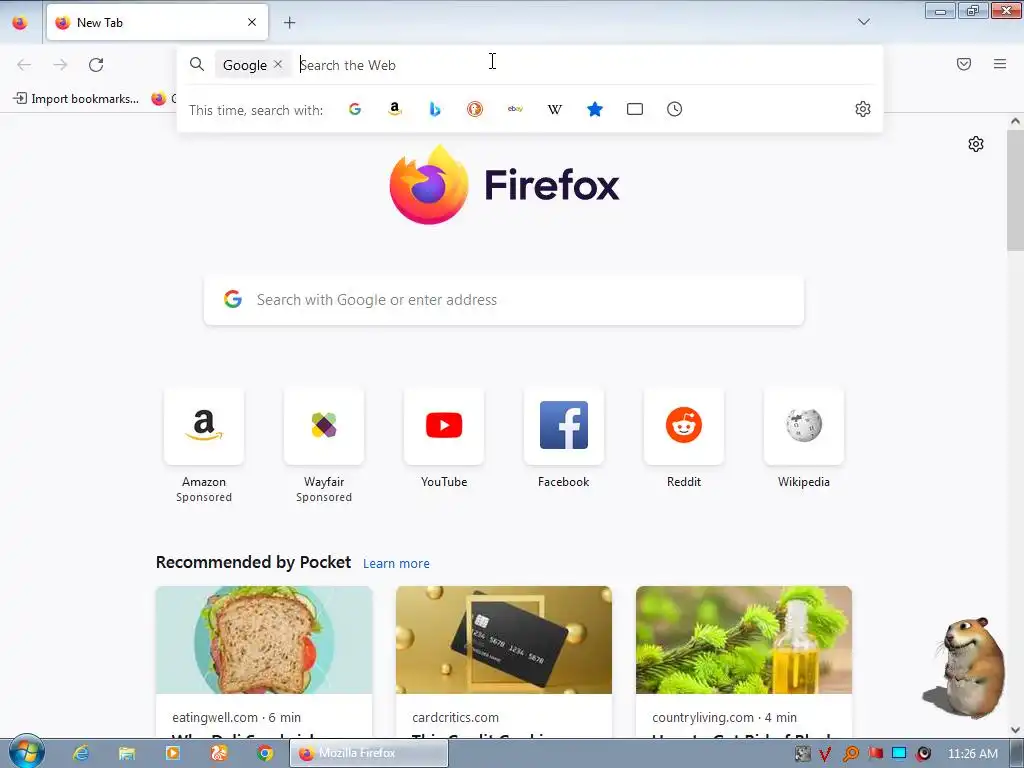Select the Mozilla Firefox taskbar button
This screenshot has height=768, width=1024.
[x=369, y=753]
